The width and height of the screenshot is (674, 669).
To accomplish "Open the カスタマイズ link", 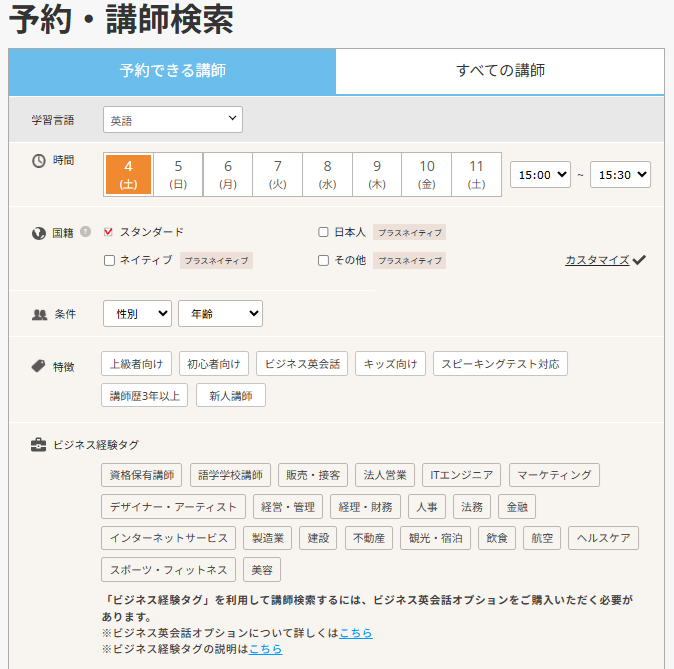I will (596, 260).
